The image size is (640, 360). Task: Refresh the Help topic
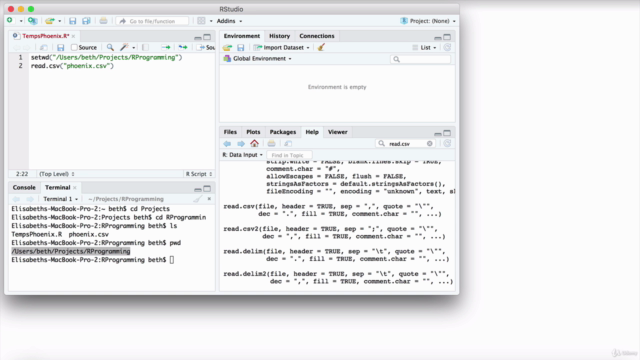click(447, 144)
